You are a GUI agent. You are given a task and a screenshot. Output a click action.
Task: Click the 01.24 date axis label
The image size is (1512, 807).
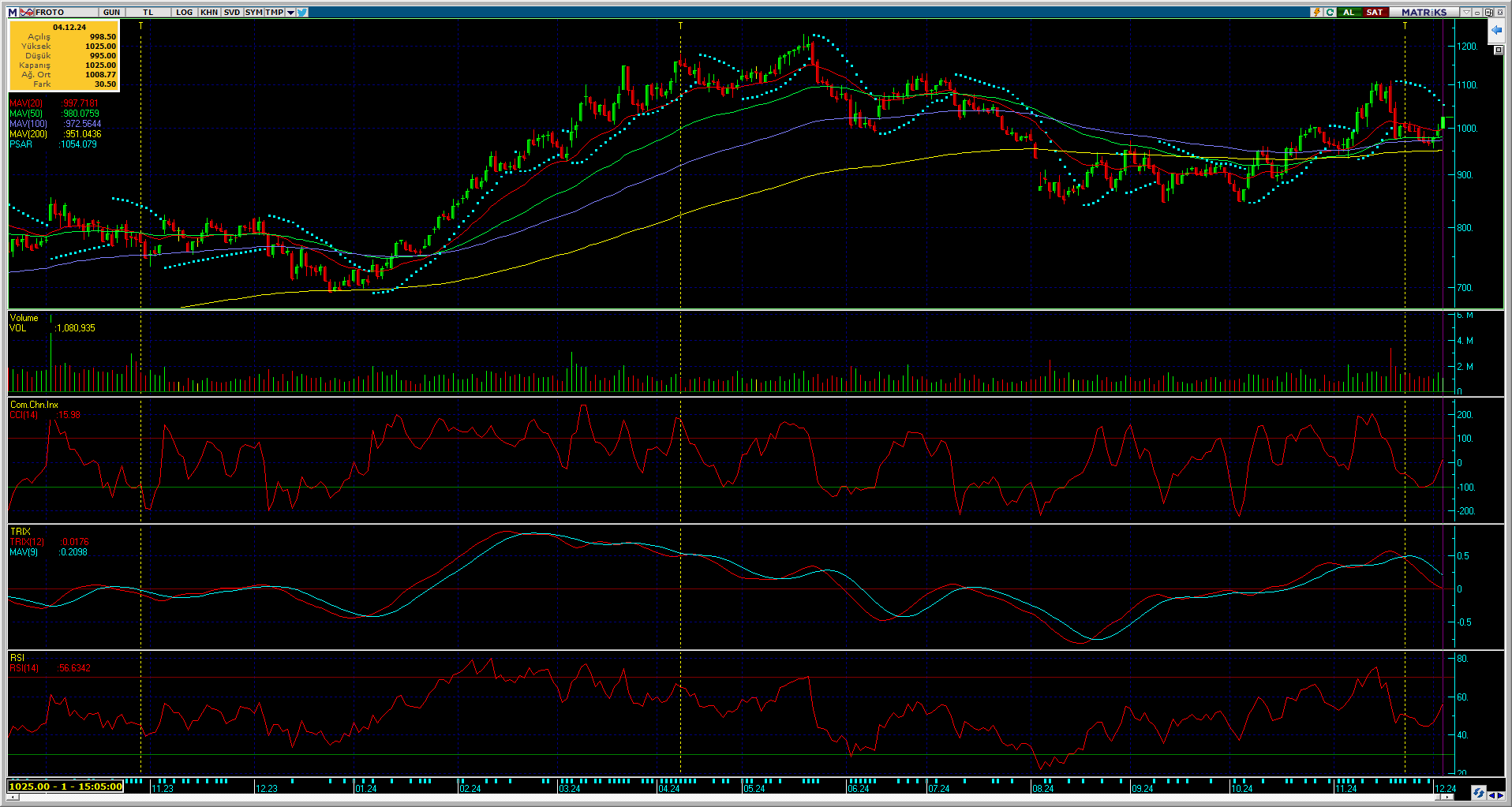pos(365,788)
